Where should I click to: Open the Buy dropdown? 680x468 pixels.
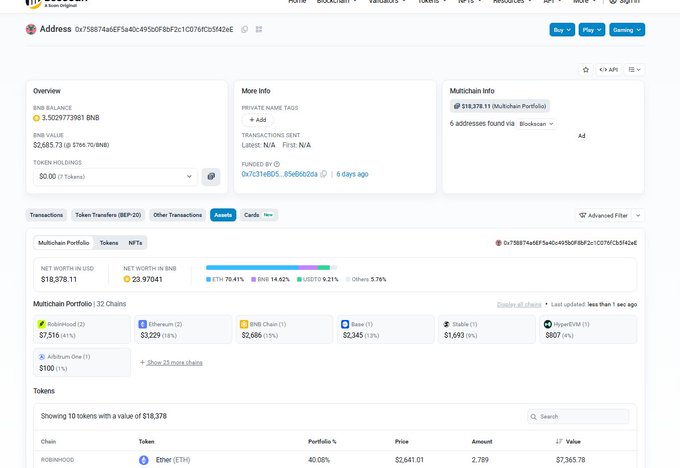point(562,30)
